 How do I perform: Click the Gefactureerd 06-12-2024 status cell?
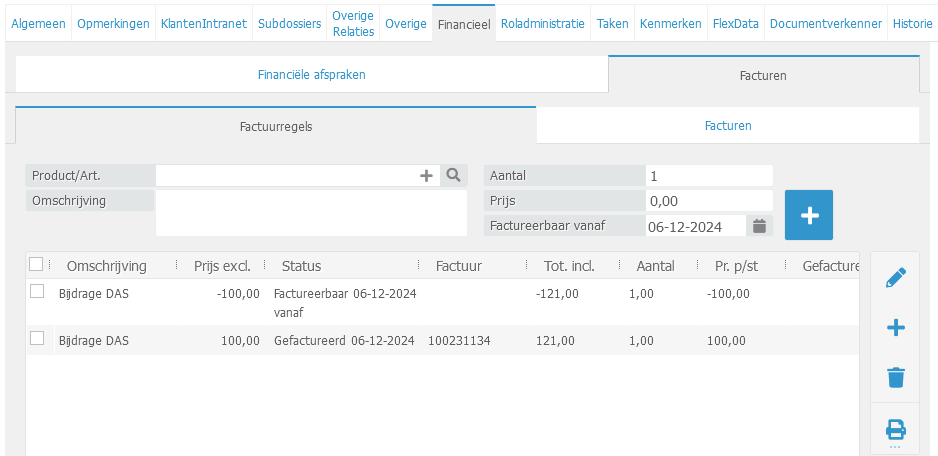coord(344,341)
